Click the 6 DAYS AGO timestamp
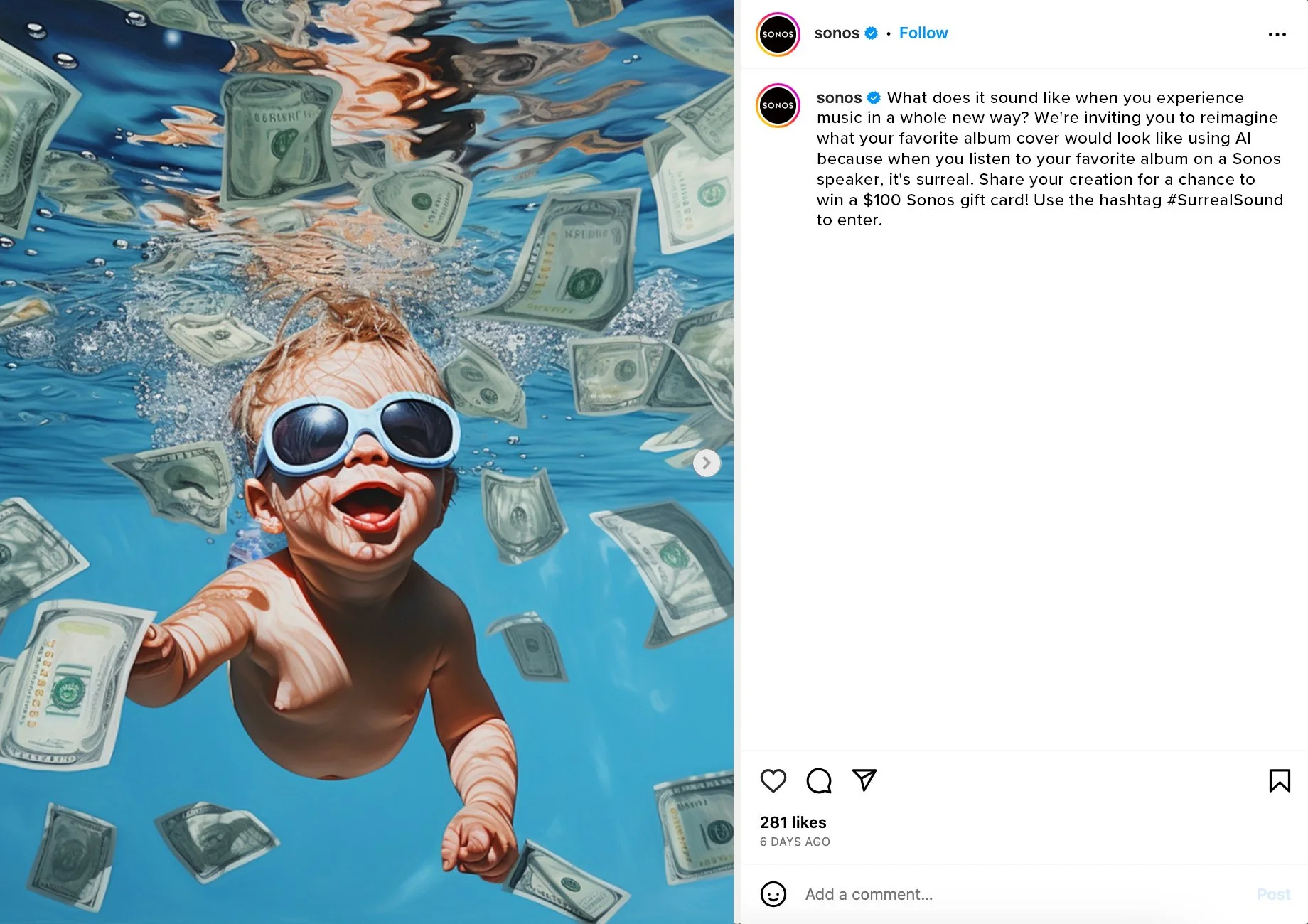1308x924 pixels. point(795,842)
